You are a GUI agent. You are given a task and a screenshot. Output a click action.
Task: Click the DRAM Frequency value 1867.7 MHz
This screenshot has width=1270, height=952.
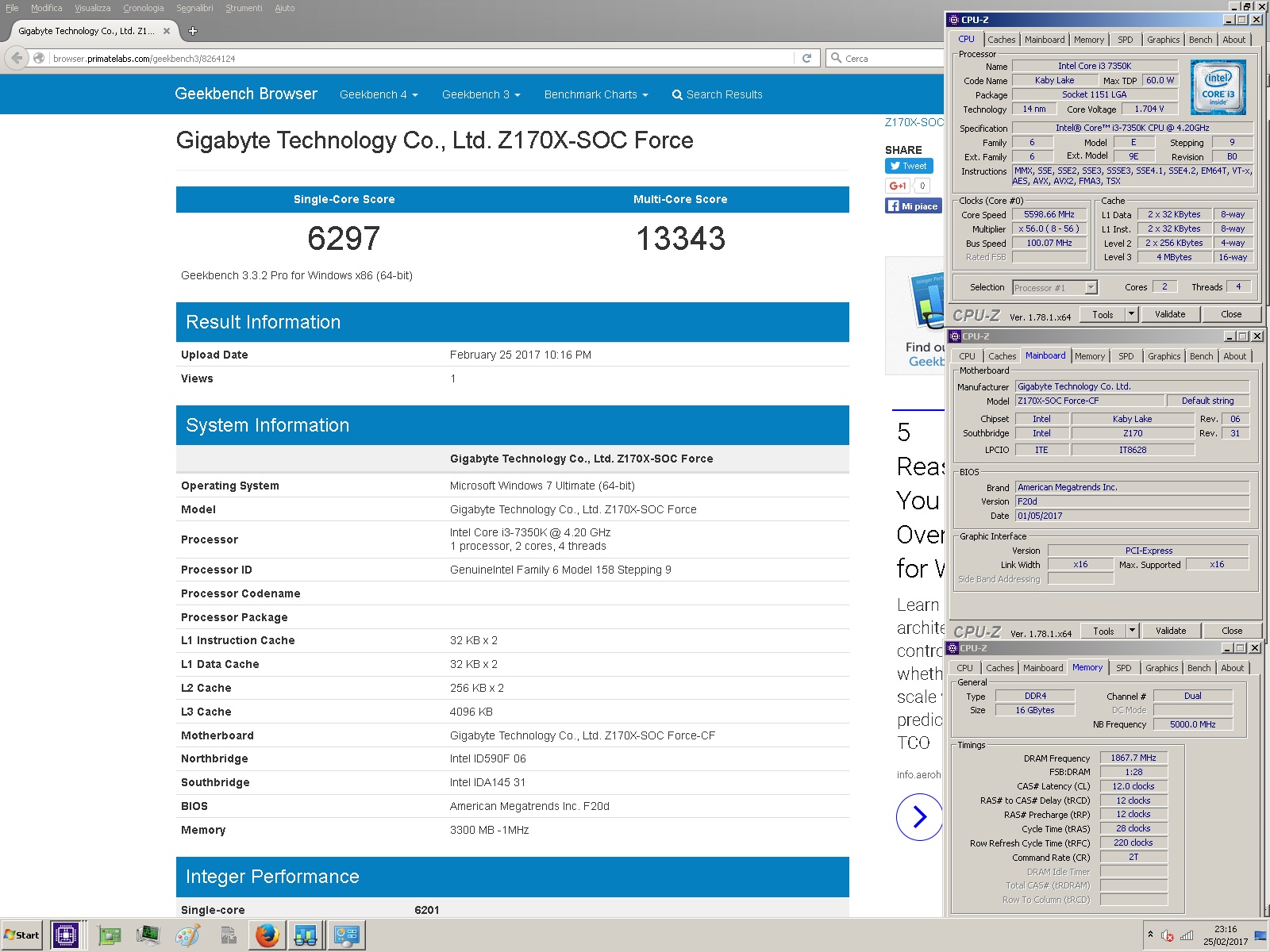point(1133,758)
